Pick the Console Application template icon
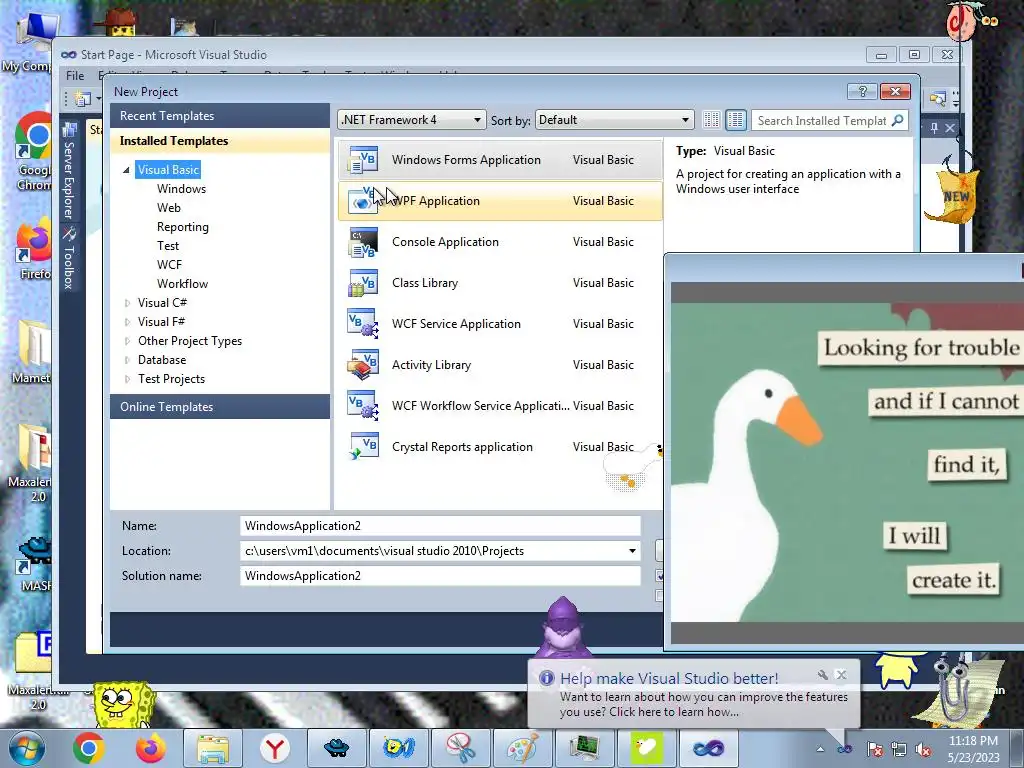The height and width of the screenshot is (768, 1024). 363,242
